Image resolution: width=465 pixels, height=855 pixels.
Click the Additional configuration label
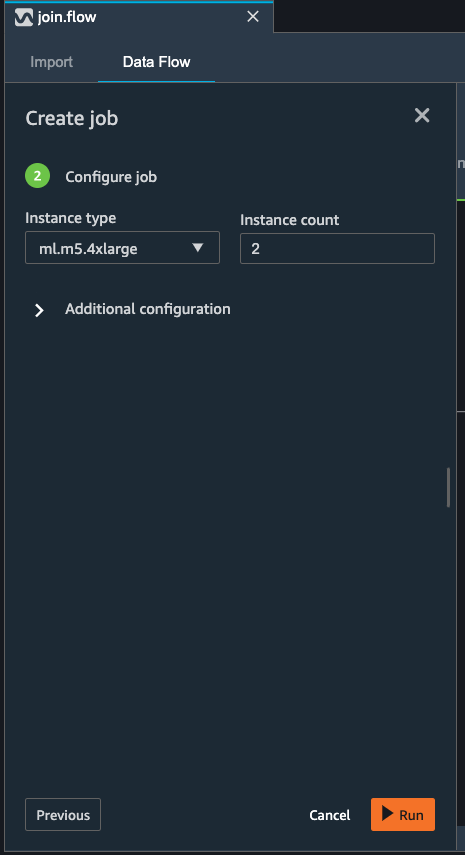click(148, 309)
